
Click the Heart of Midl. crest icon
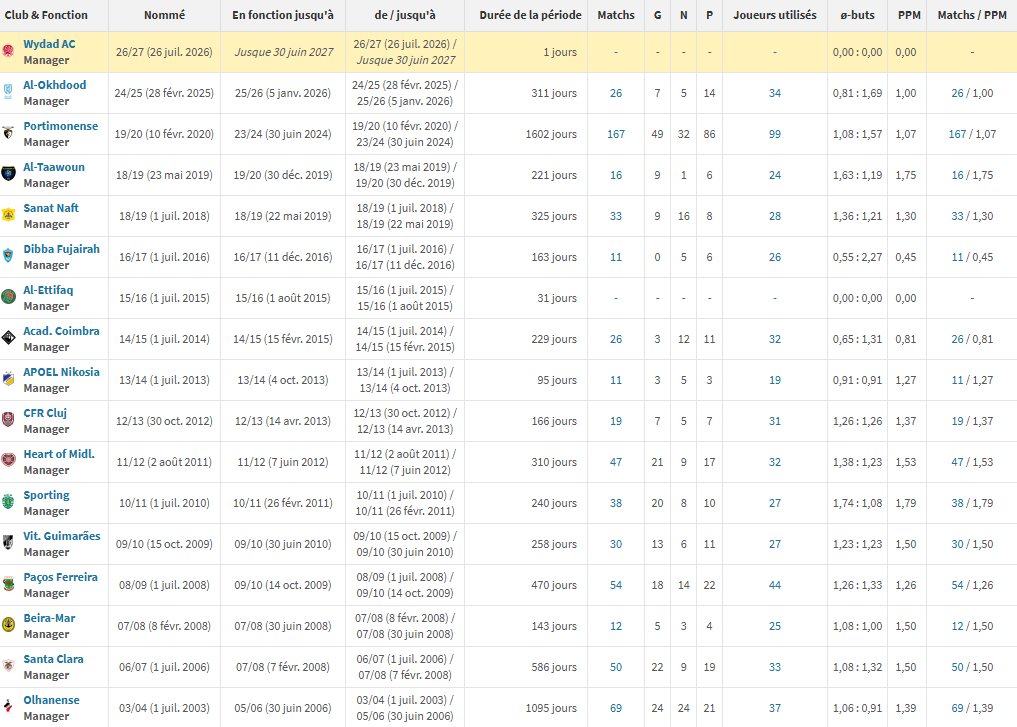coord(8,460)
